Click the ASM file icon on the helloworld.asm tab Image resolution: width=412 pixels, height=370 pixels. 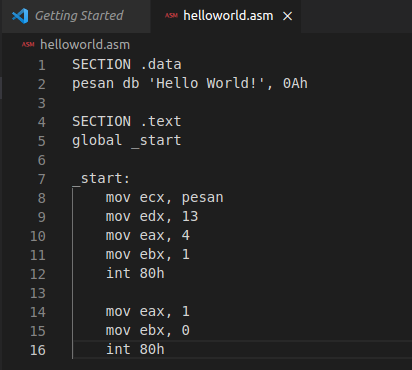(x=171, y=16)
